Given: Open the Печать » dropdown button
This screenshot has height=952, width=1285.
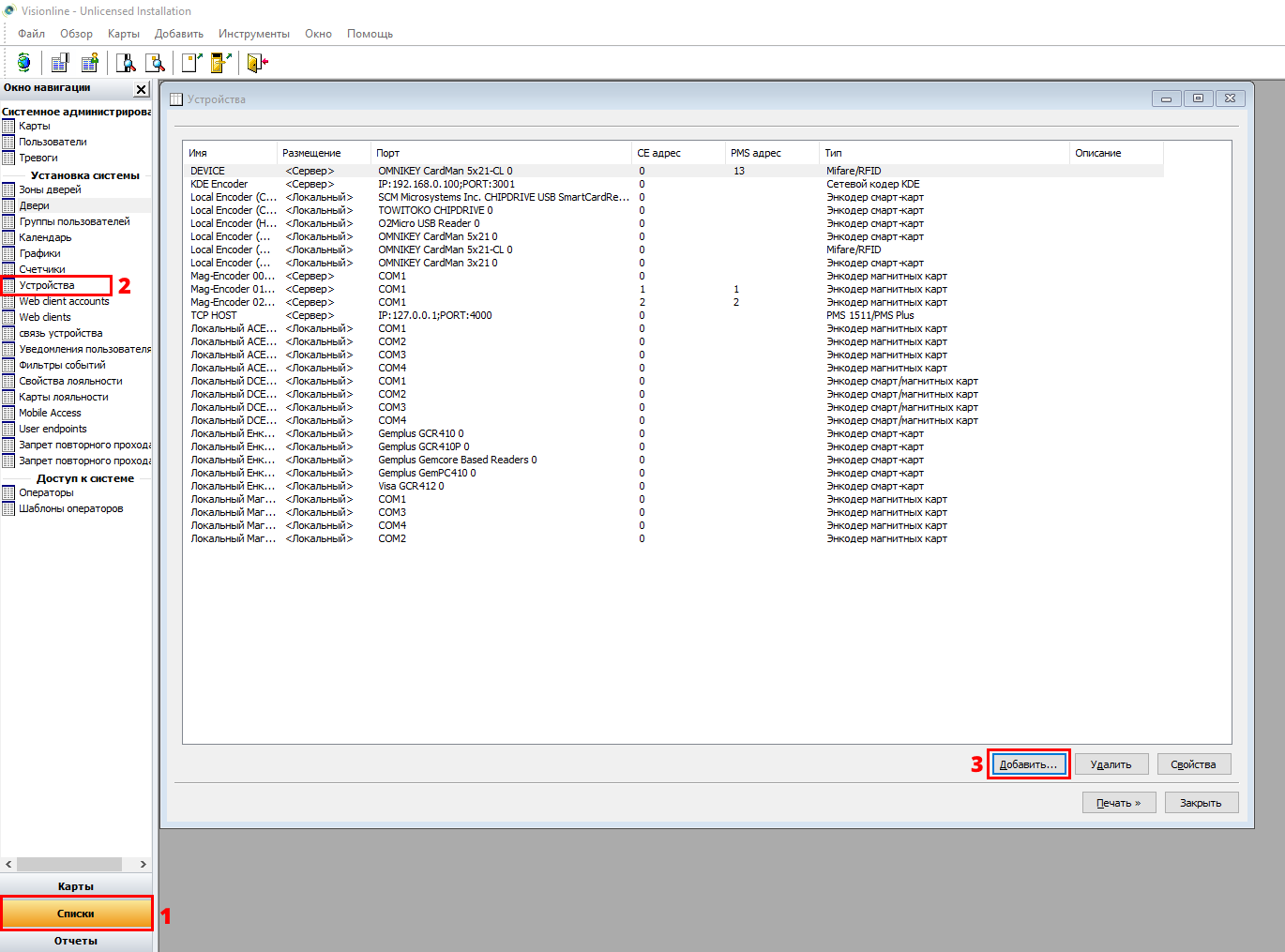Looking at the screenshot, I should click(1118, 803).
